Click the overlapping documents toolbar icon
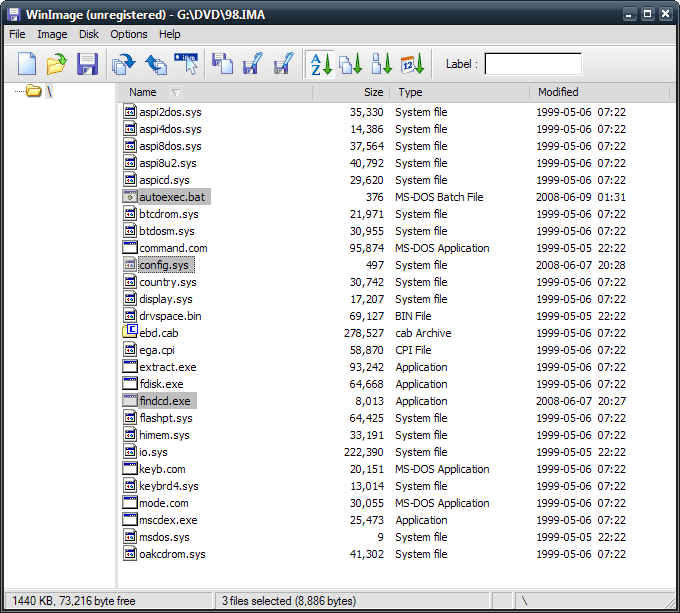Viewport: 680px width, 613px height. click(x=222, y=64)
